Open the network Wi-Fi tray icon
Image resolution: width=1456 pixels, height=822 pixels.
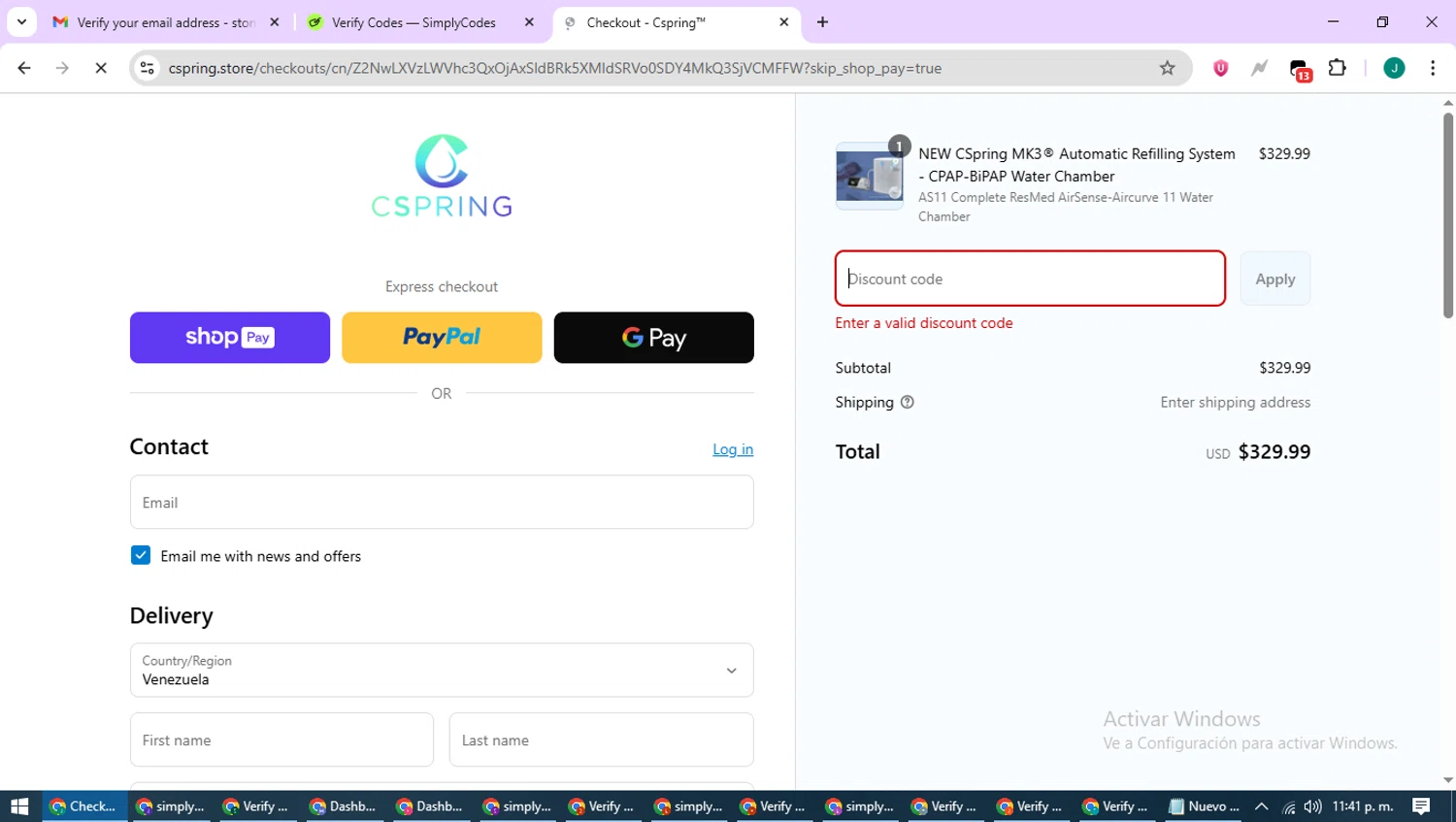1288,806
